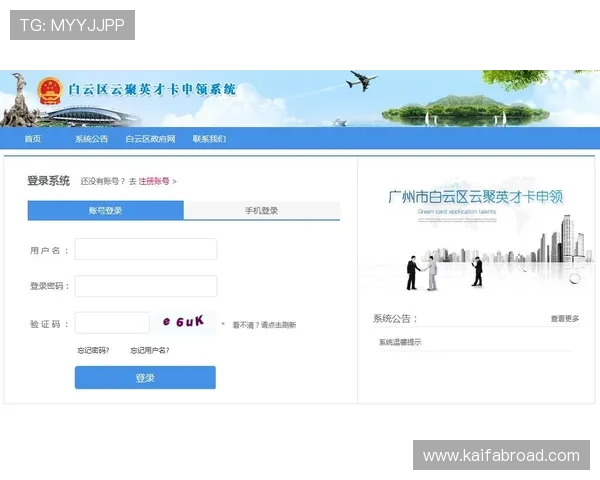Follow the 注册账号 registration link
Image resolution: width=600 pixels, height=480 pixels.
[x=154, y=181]
